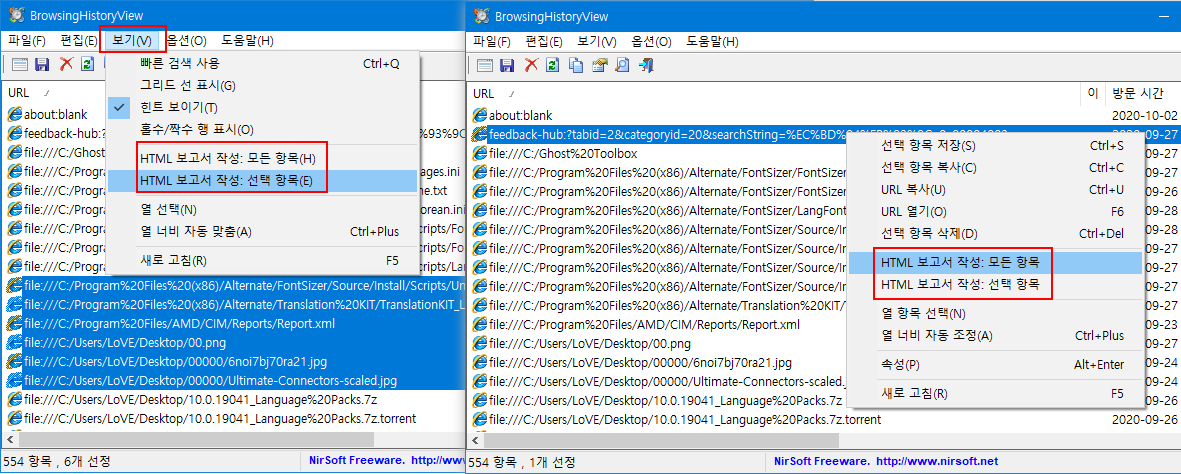
Task: Click IE icon of feedback-hub row in left window
Action: 15,133
